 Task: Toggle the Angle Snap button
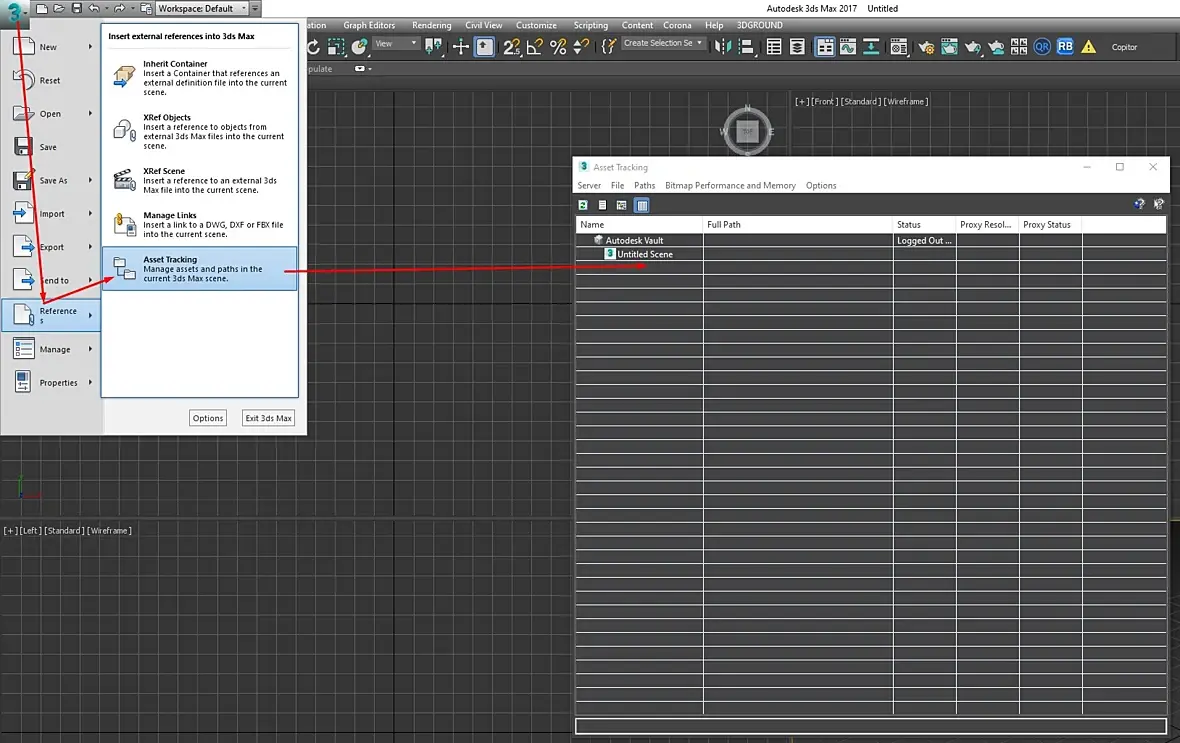pyautogui.click(x=535, y=47)
